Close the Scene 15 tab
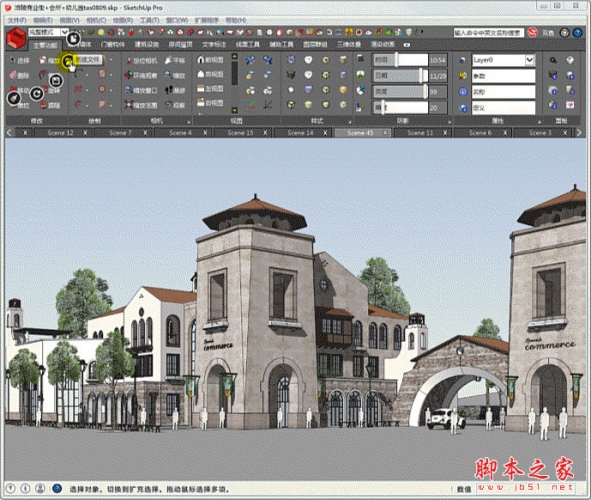The width and height of the screenshot is (591, 500). coord(265,133)
